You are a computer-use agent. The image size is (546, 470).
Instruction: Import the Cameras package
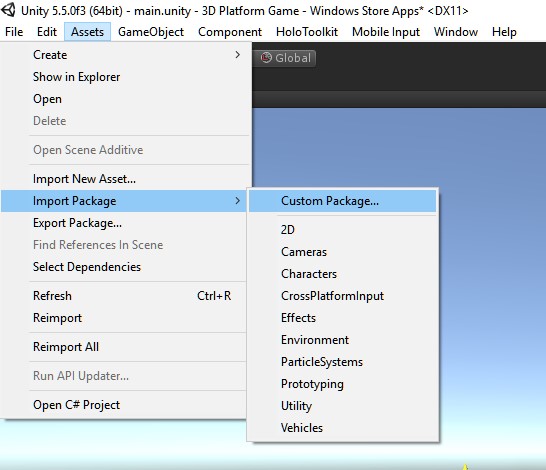point(343,252)
